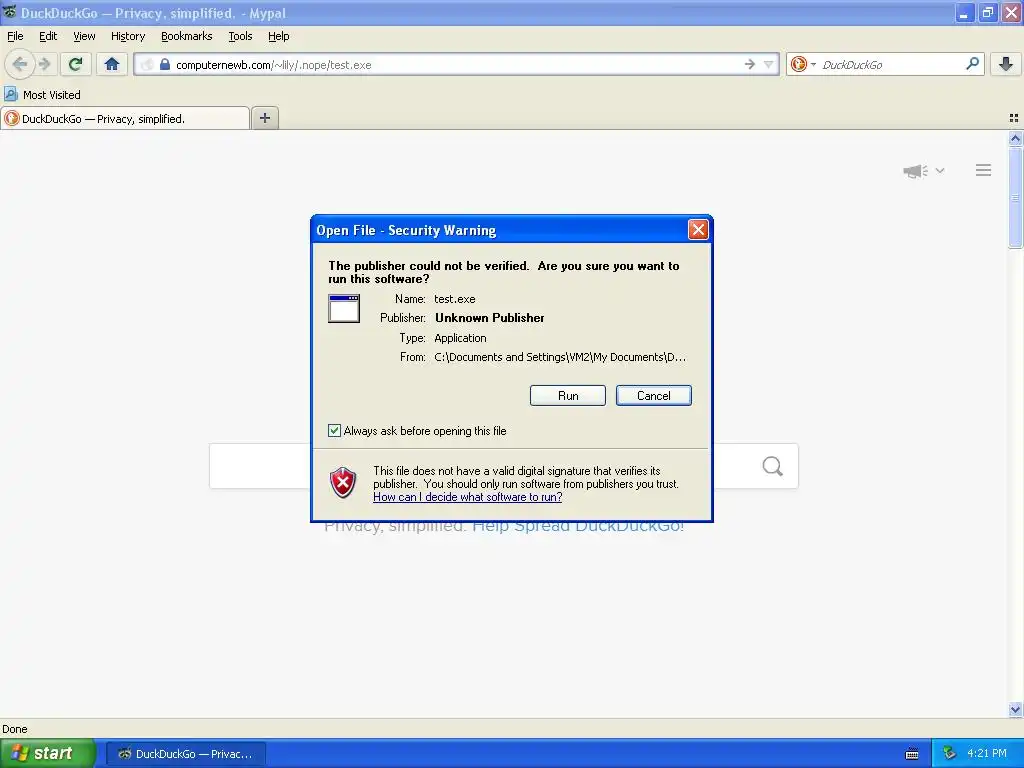Open the Bookmarks menu

pos(187,36)
